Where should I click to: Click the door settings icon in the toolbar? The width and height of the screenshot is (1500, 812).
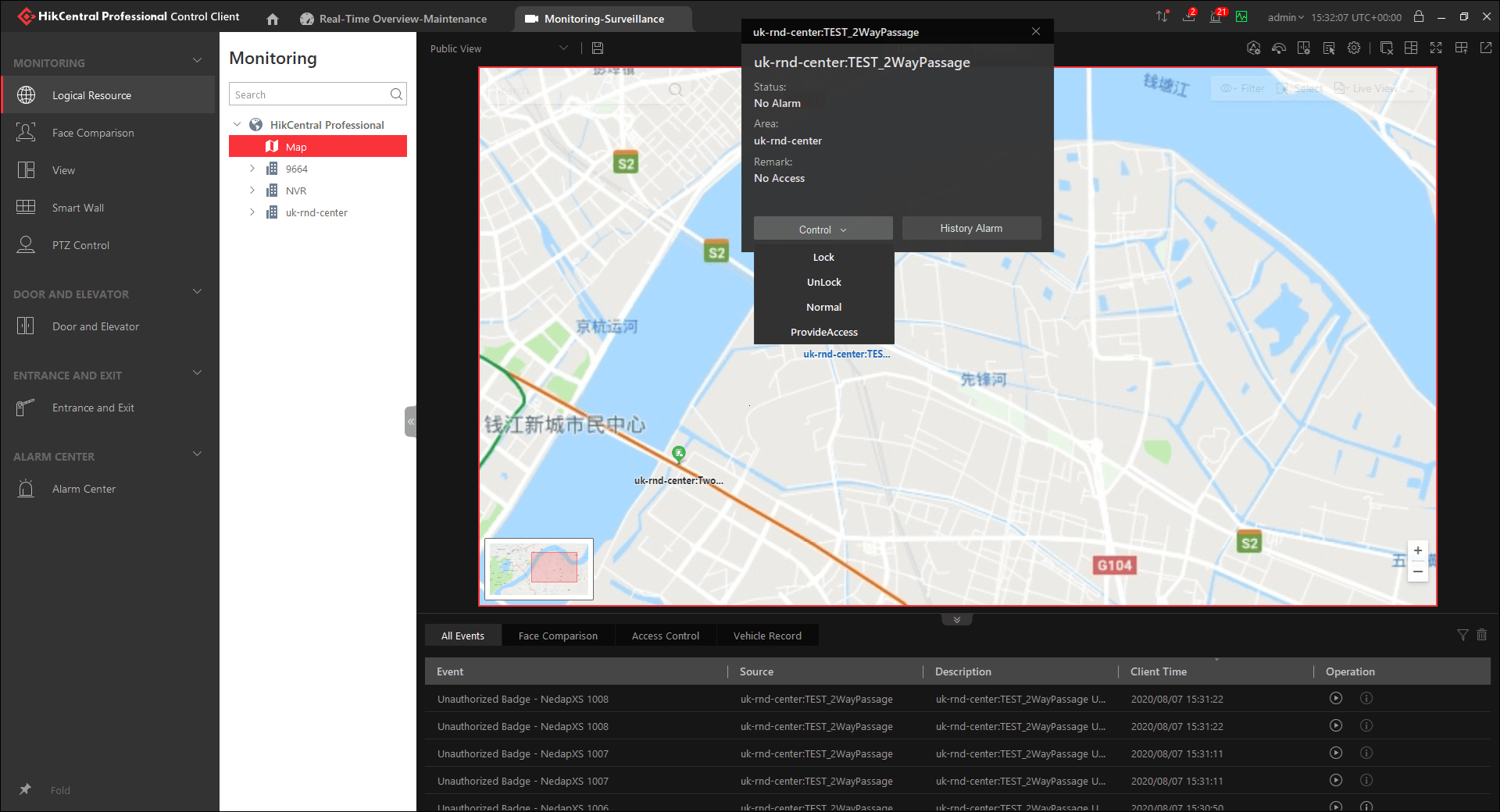[1304, 48]
